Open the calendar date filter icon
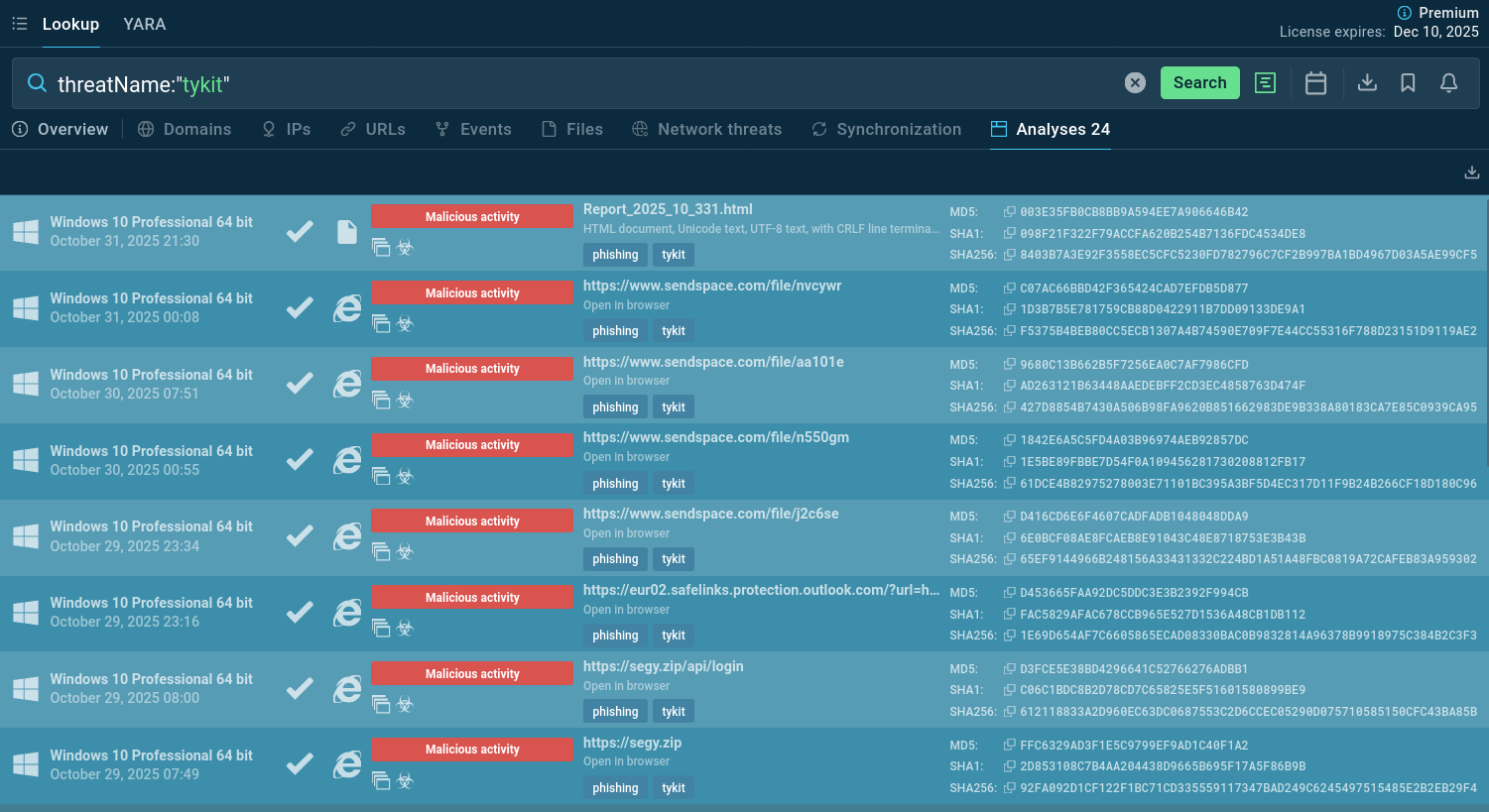The image size is (1489, 812). tap(1315, 83)
